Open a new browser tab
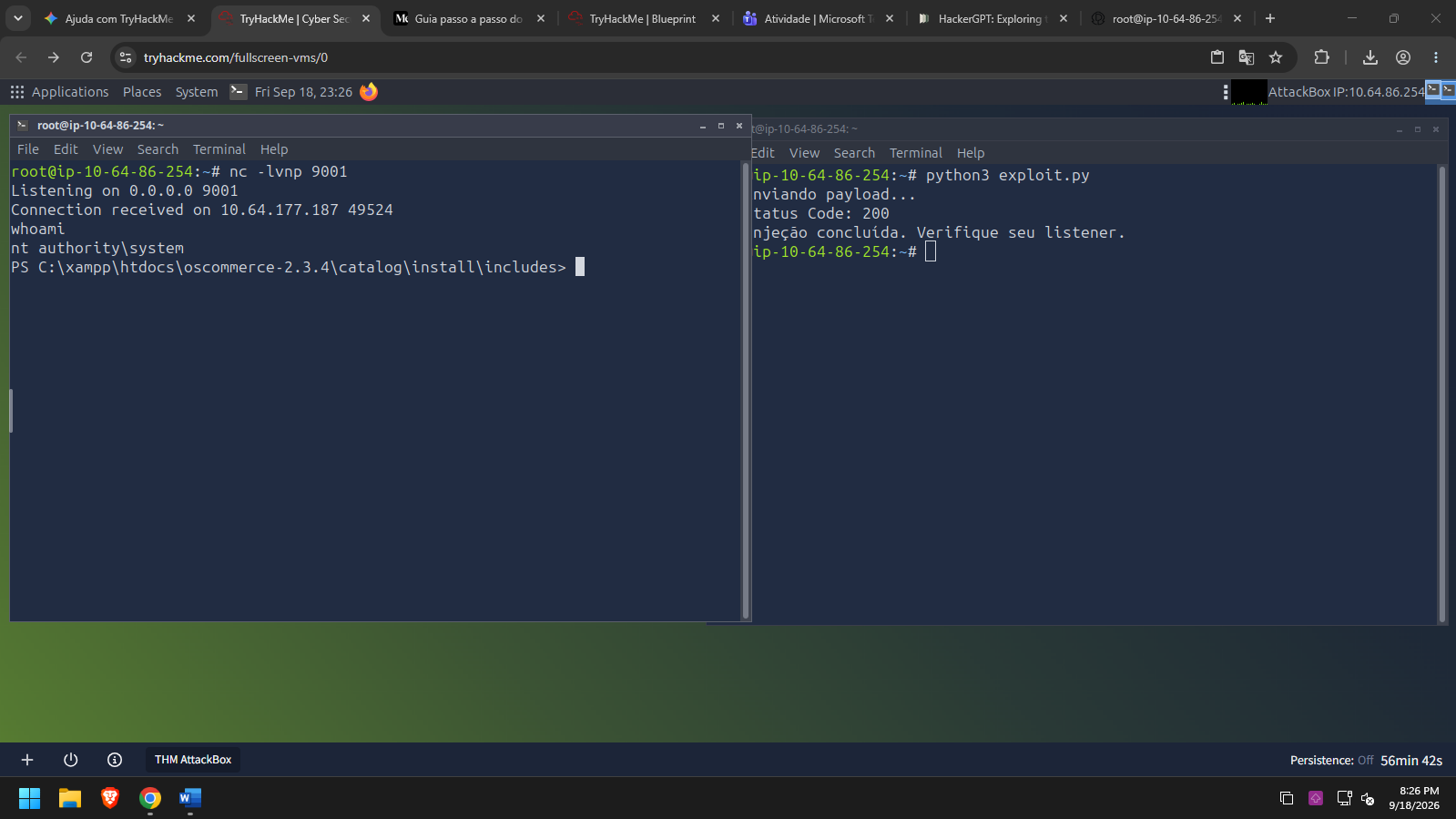The image size is (1456, 819). point(1270,18)
